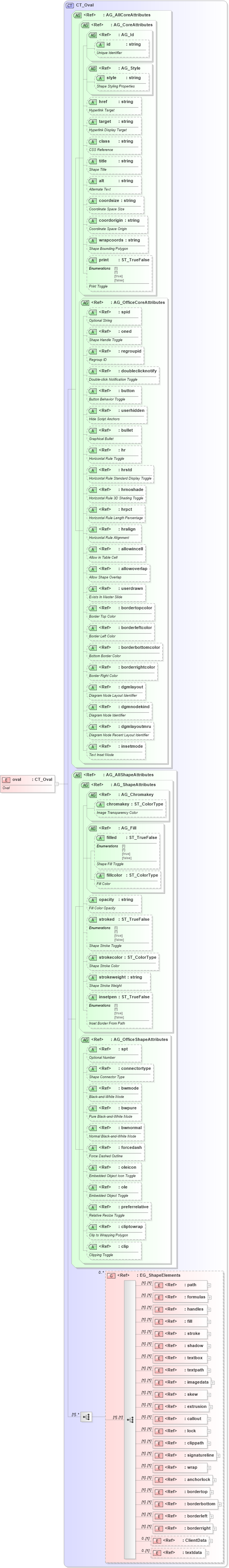Image resolution: width=229 pixels, height=1568 pixels.
Task: Click the A icon of the href attribute
Action: coord(93,102)
